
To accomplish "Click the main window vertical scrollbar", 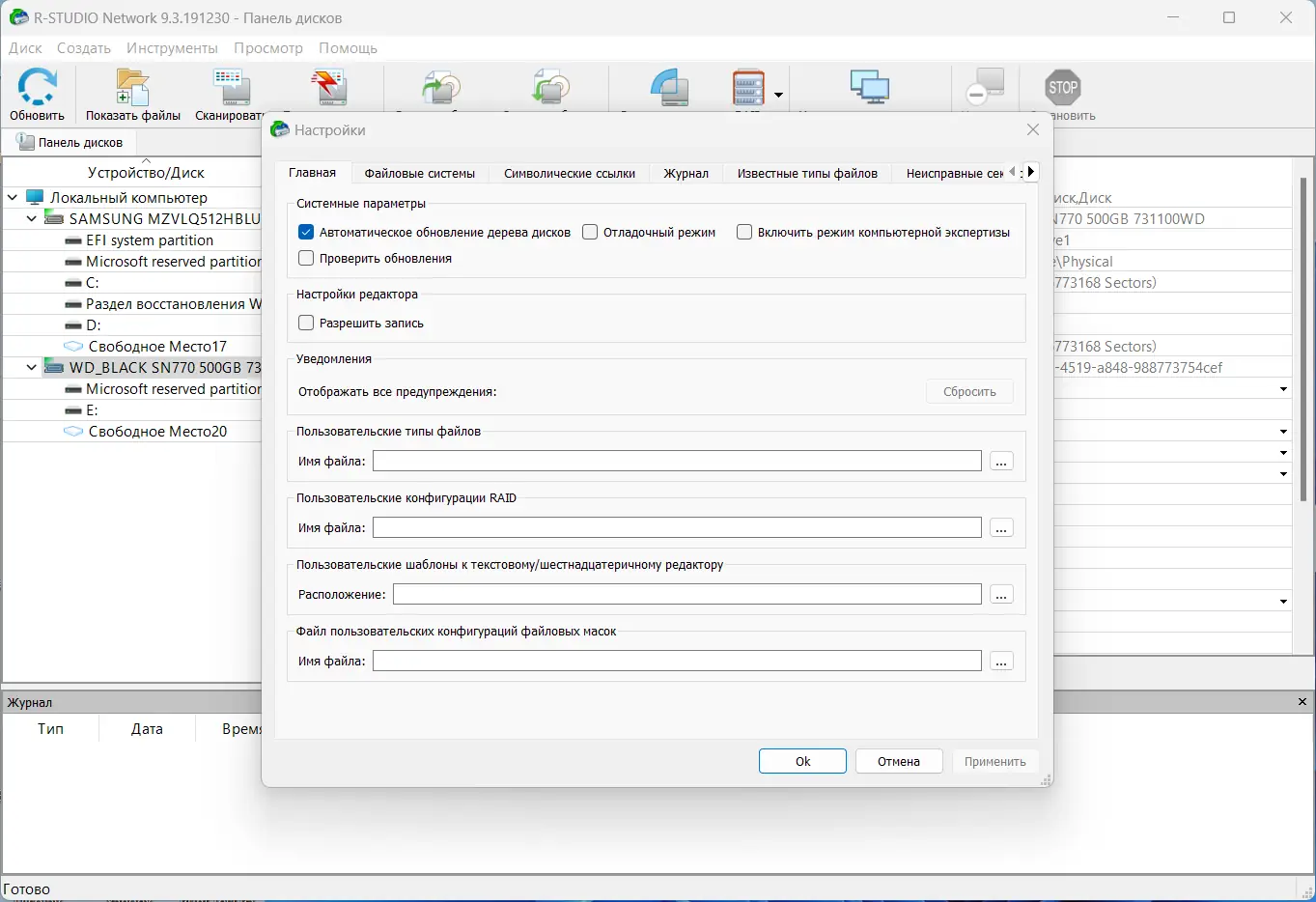I will pyautogui.click(x=1303, y=338).
